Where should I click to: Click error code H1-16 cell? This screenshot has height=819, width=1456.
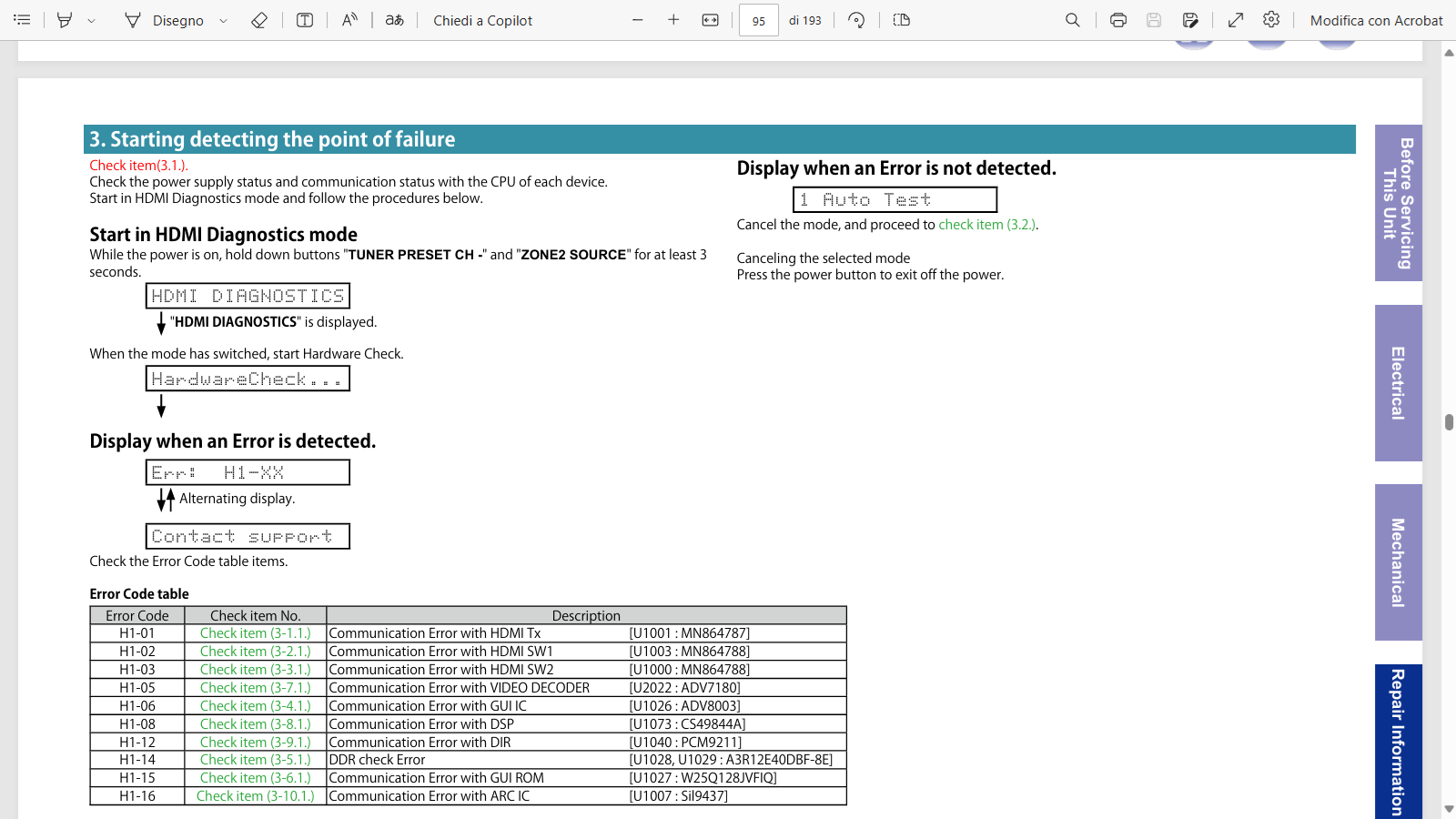[137, 796]
